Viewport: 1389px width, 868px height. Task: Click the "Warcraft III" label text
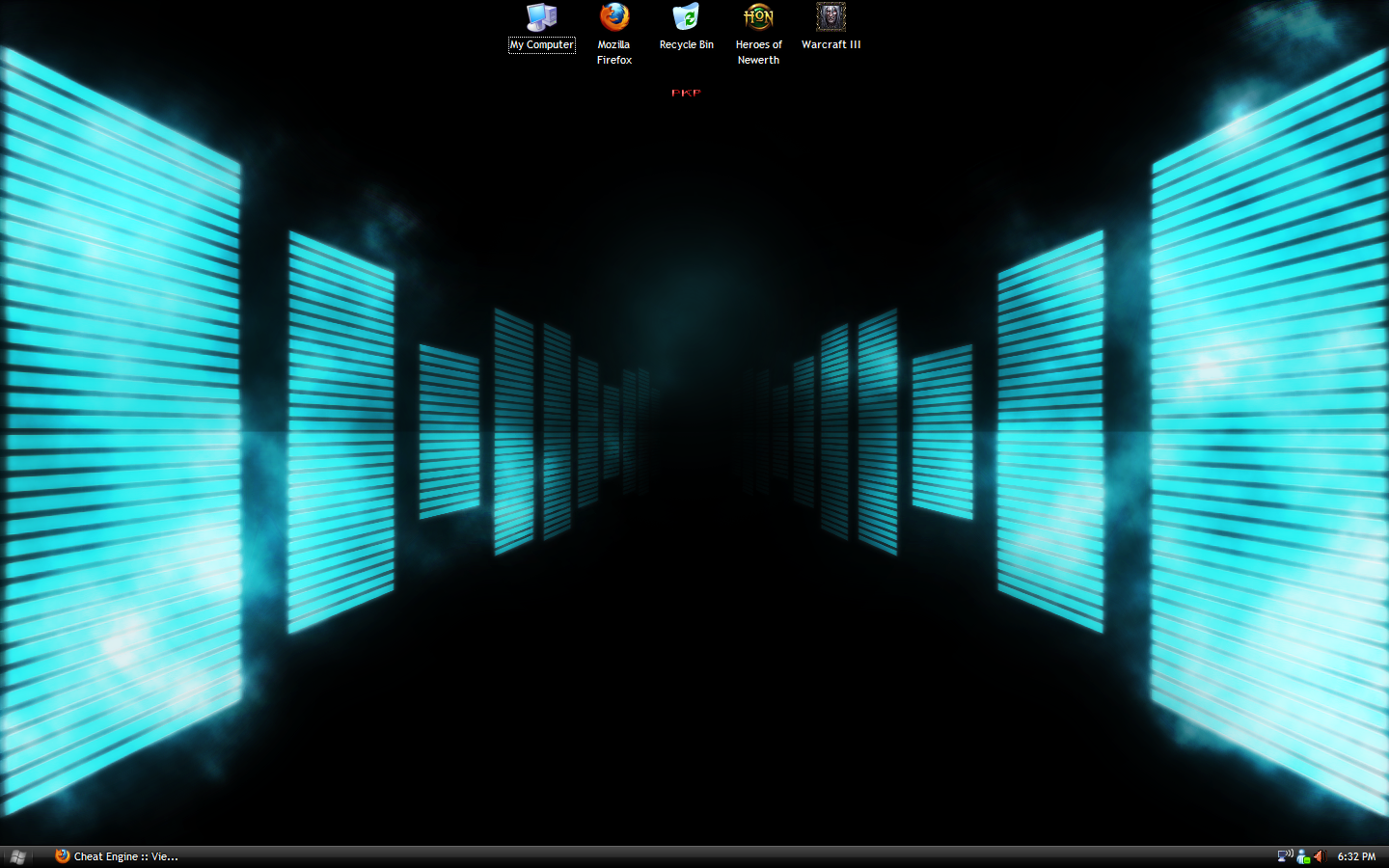[x=831, y=44]
